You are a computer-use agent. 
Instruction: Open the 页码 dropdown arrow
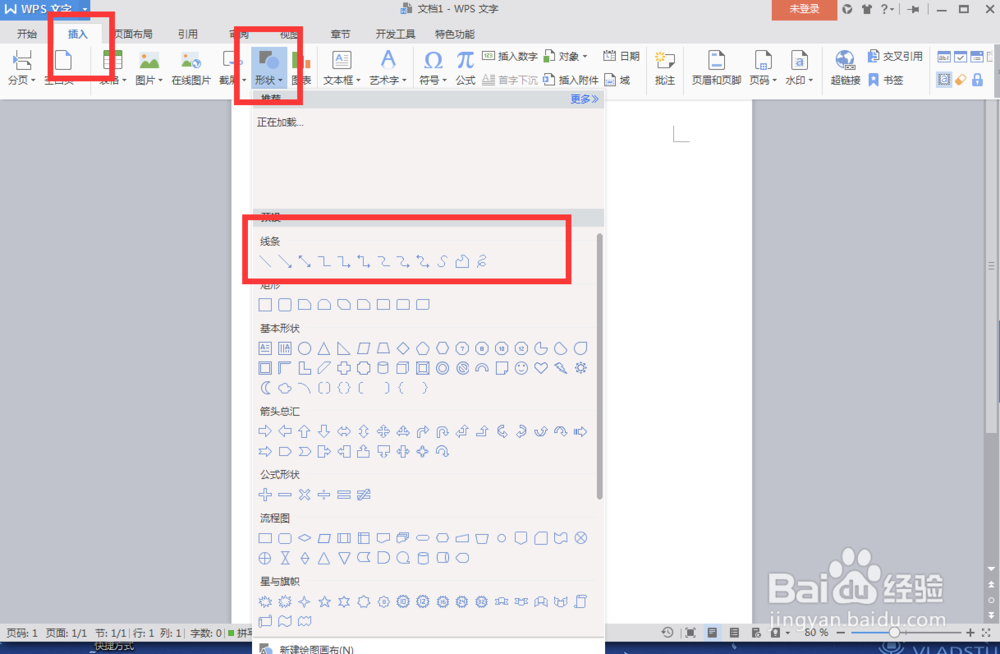click(x=774, y=80)
